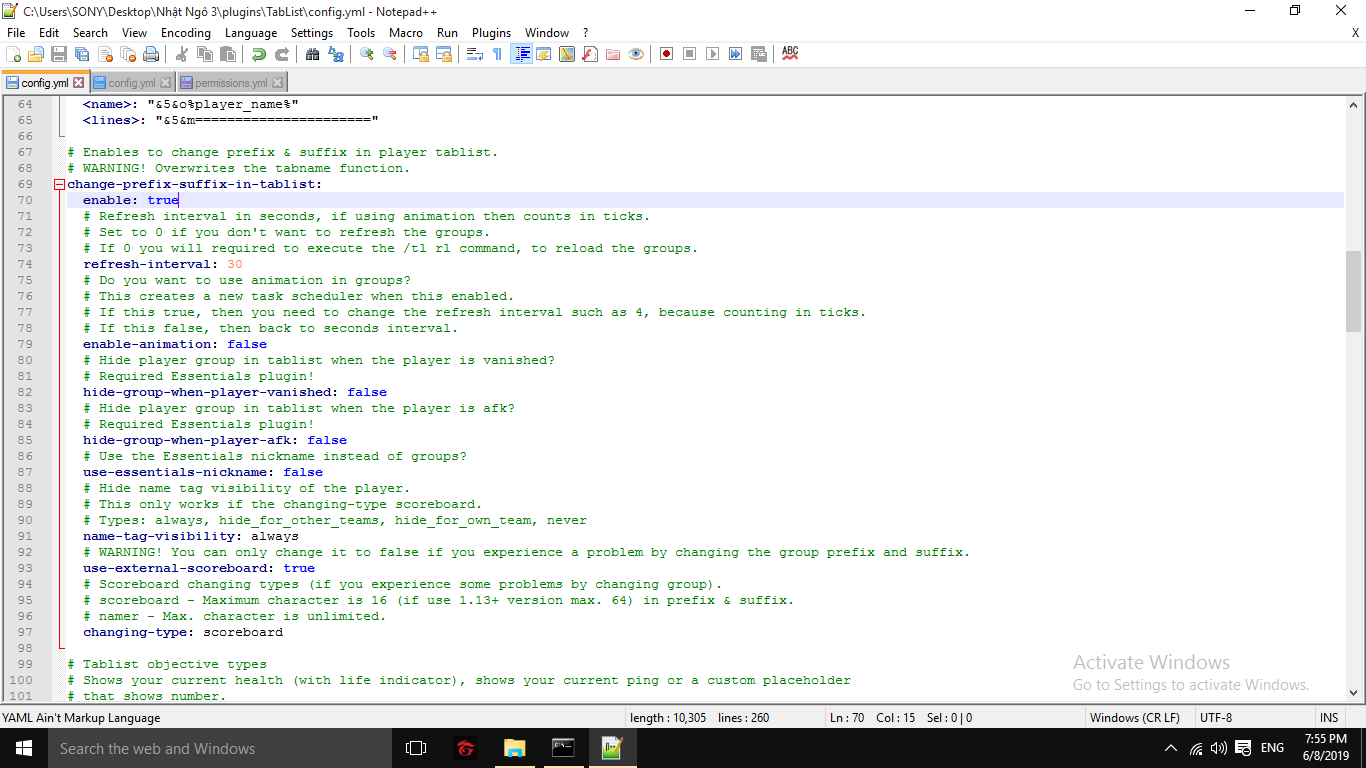Toggle Word Wrap in the toolbar
Image resolution: width=1366 pixels, height=768 pixels.
pyautogui.click(x=475, y=54)
